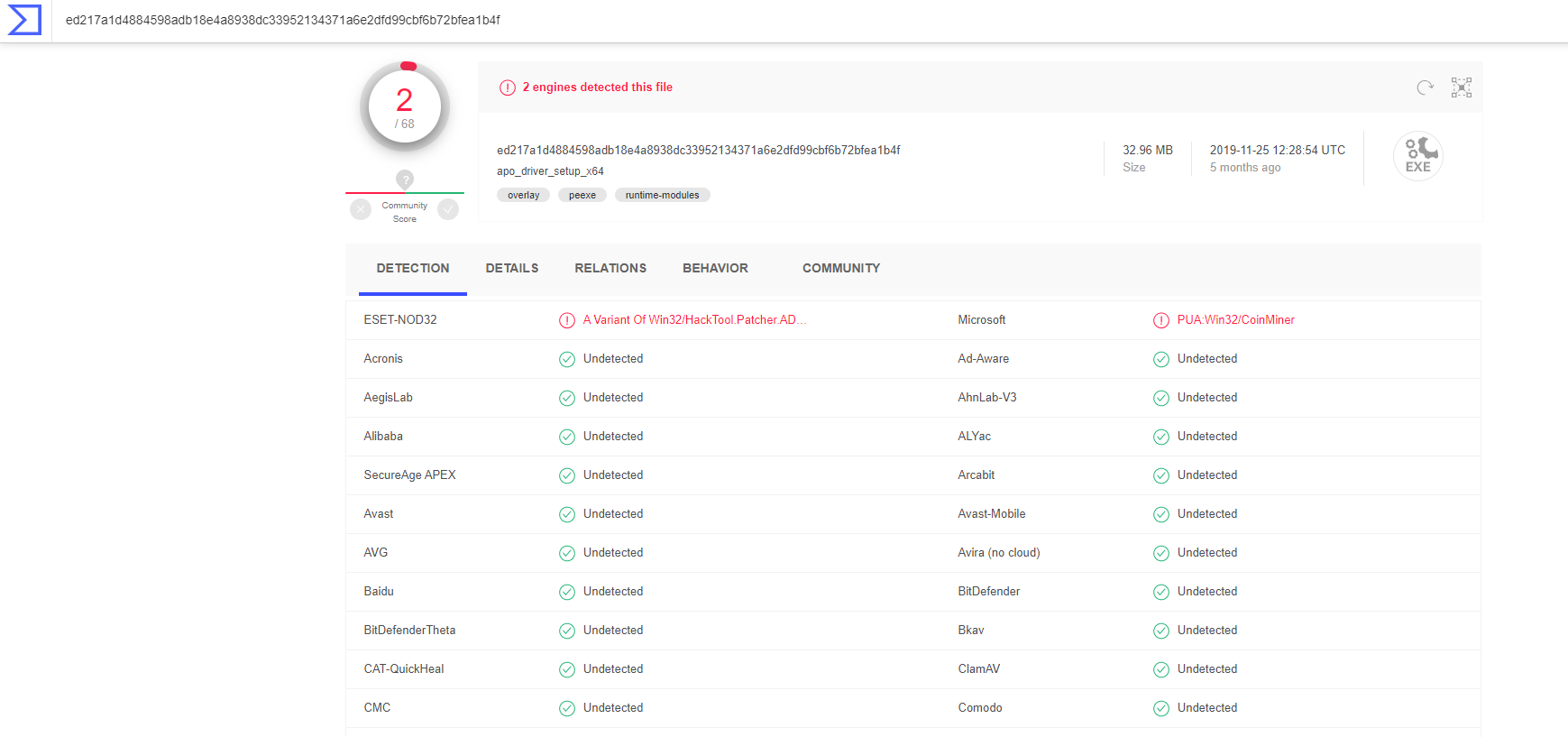Open the RELATIONS tab
Viewport: 1568px width, 737px height.
pos(610,268)
